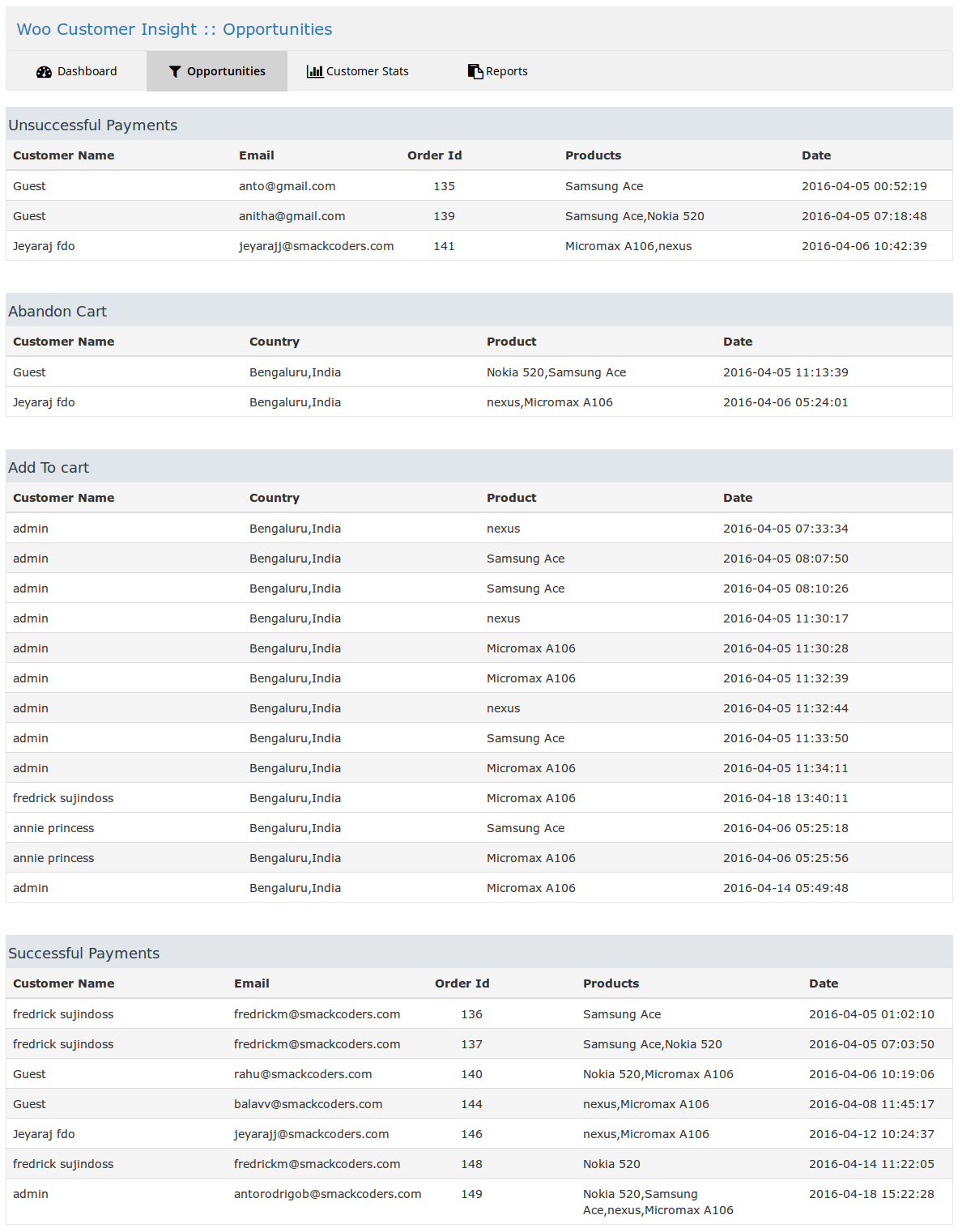Click Order Id header in Unsuccessful Payments
Image resolution: width=958 pixels, height=1232 pixels.
point(434,155)
